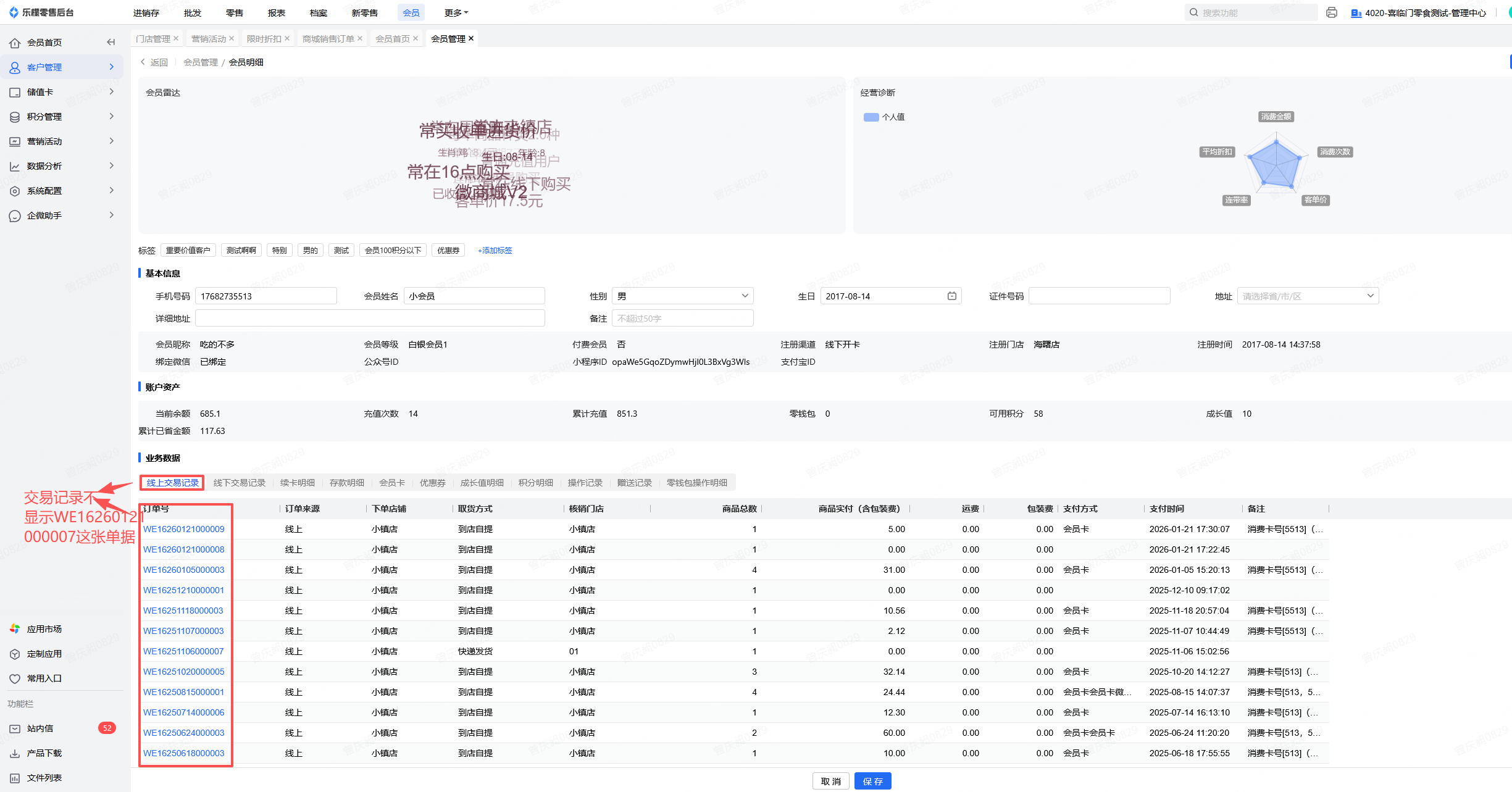Click 常用入口 heart icon
The image size is (1512, 792).
(15, 678)
